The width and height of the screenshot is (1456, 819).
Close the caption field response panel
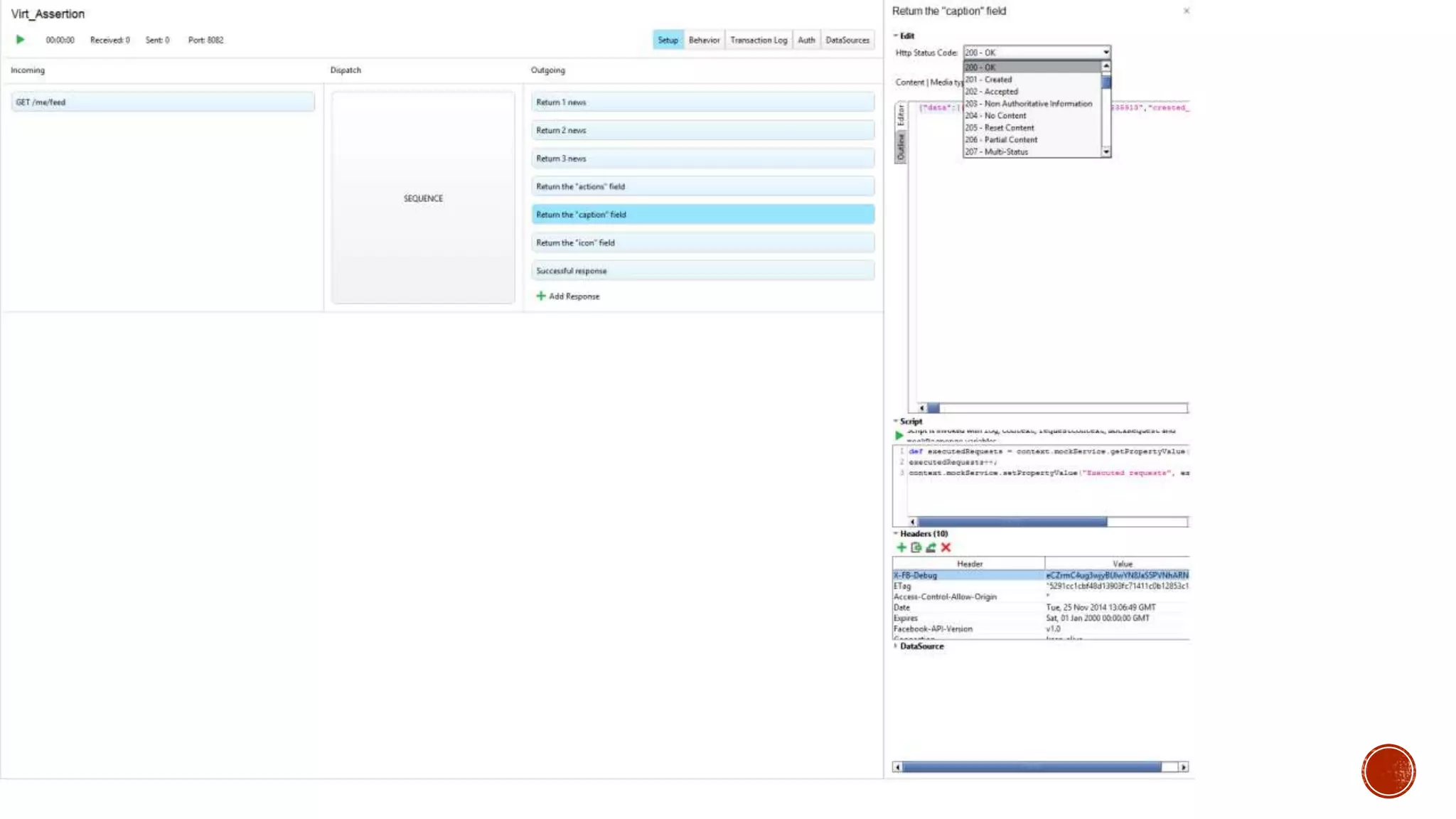(1186, 11)
